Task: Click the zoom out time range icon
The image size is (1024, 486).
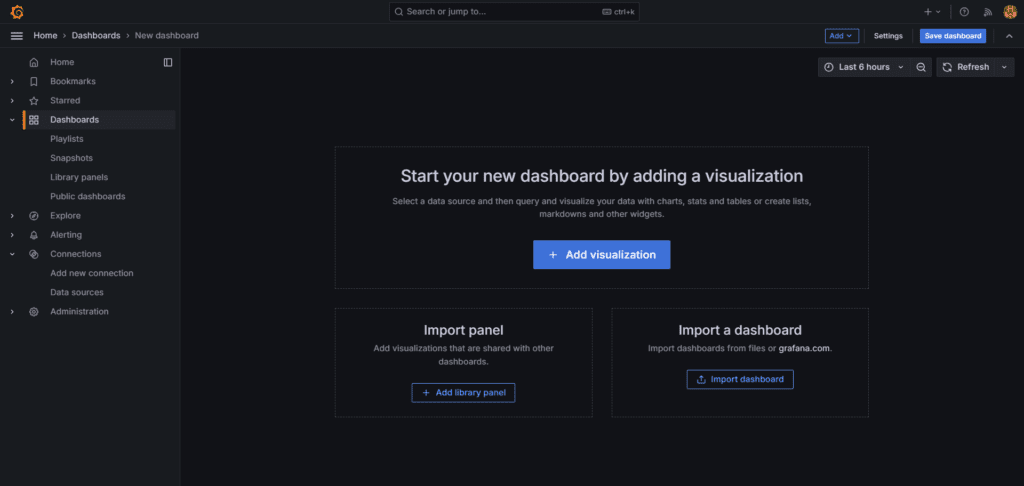Action: tap(921, 67)
